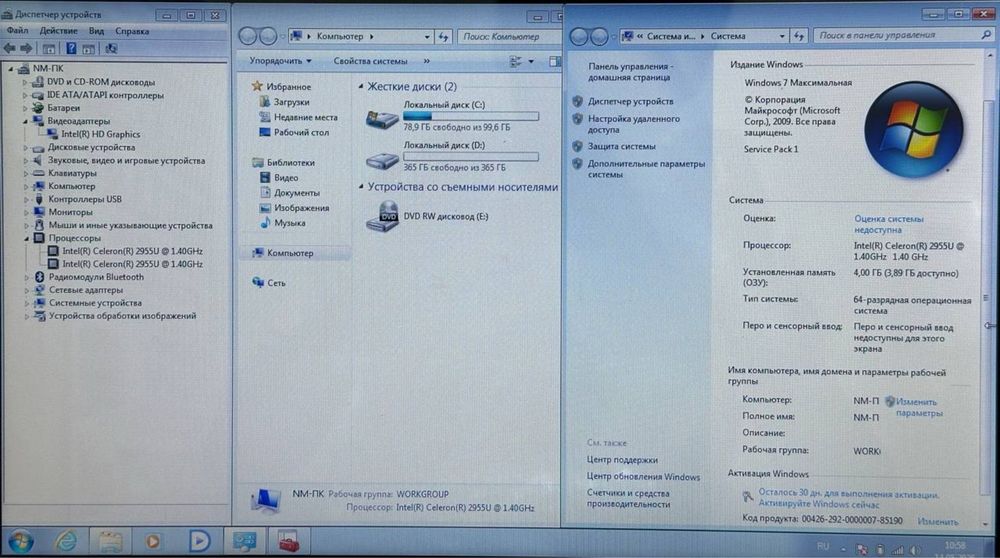
Task: Open the Документы library
Action: tap(297, 193)
